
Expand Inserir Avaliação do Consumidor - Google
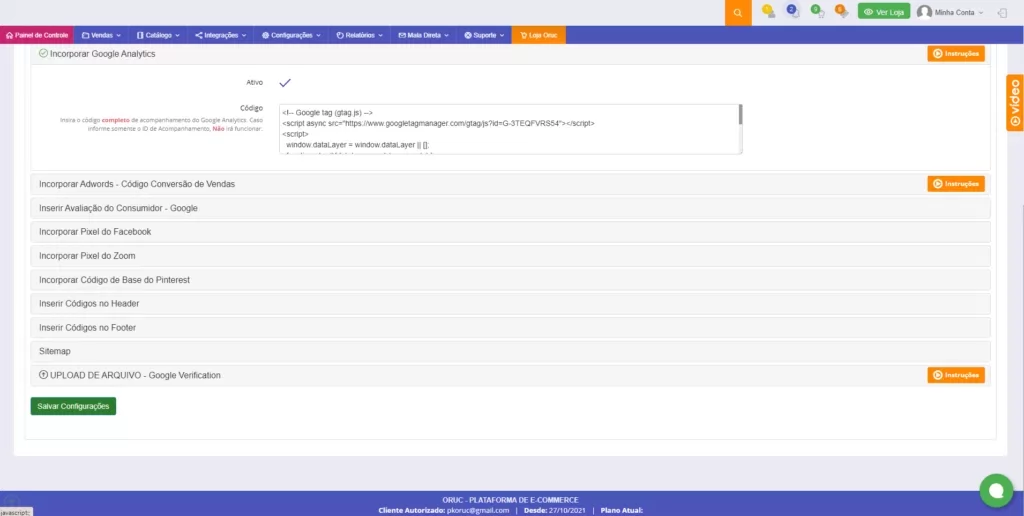[x=510, y=208]
